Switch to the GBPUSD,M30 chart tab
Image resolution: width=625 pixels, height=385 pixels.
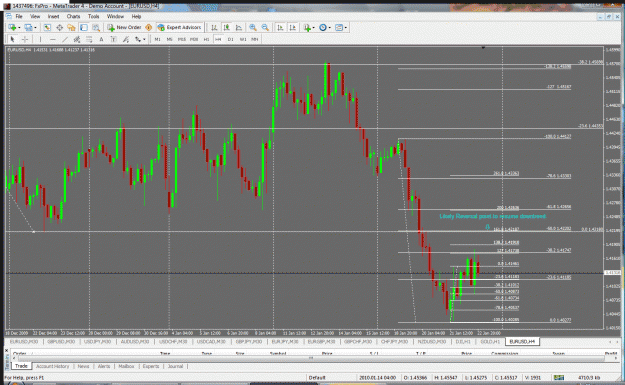[61, 342]
